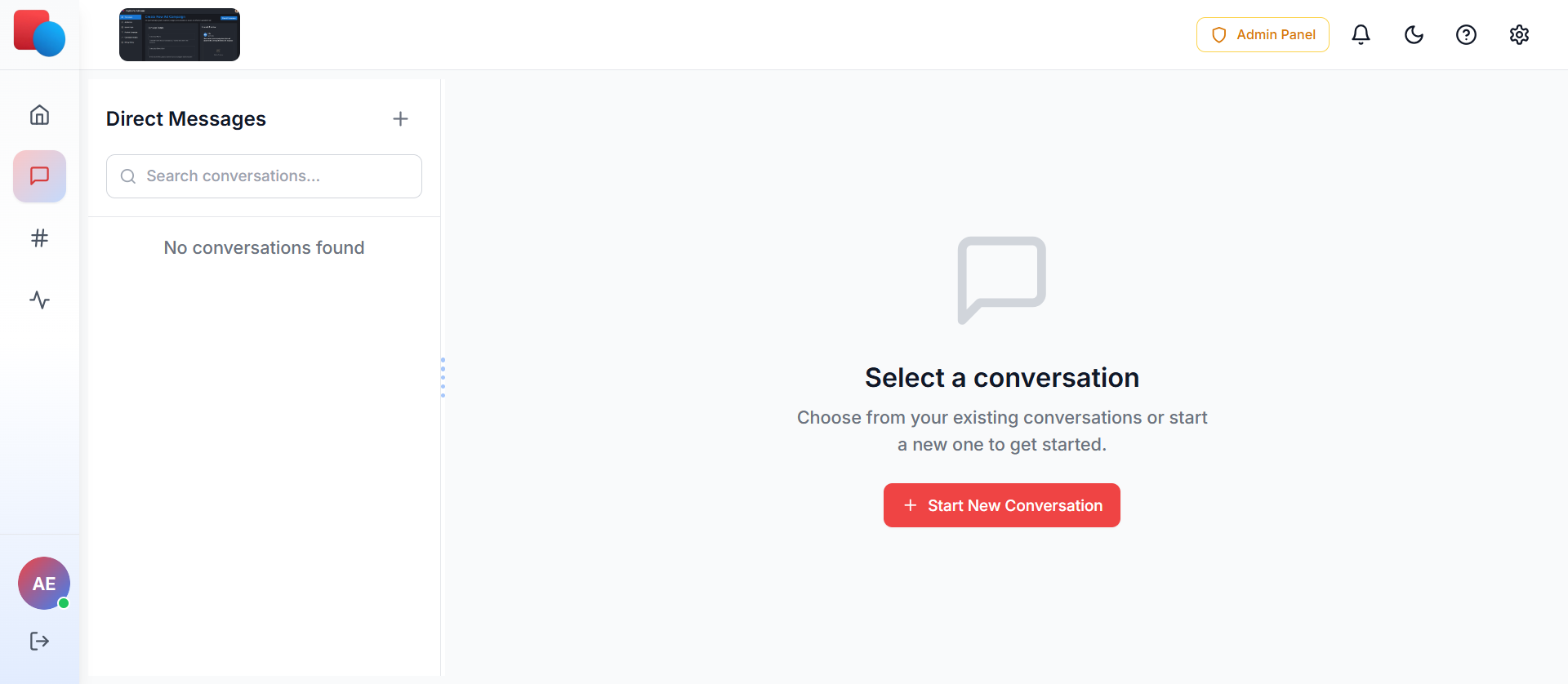Click the magnifying glass search icon
1568x684 pixels.
click(127, 175)
